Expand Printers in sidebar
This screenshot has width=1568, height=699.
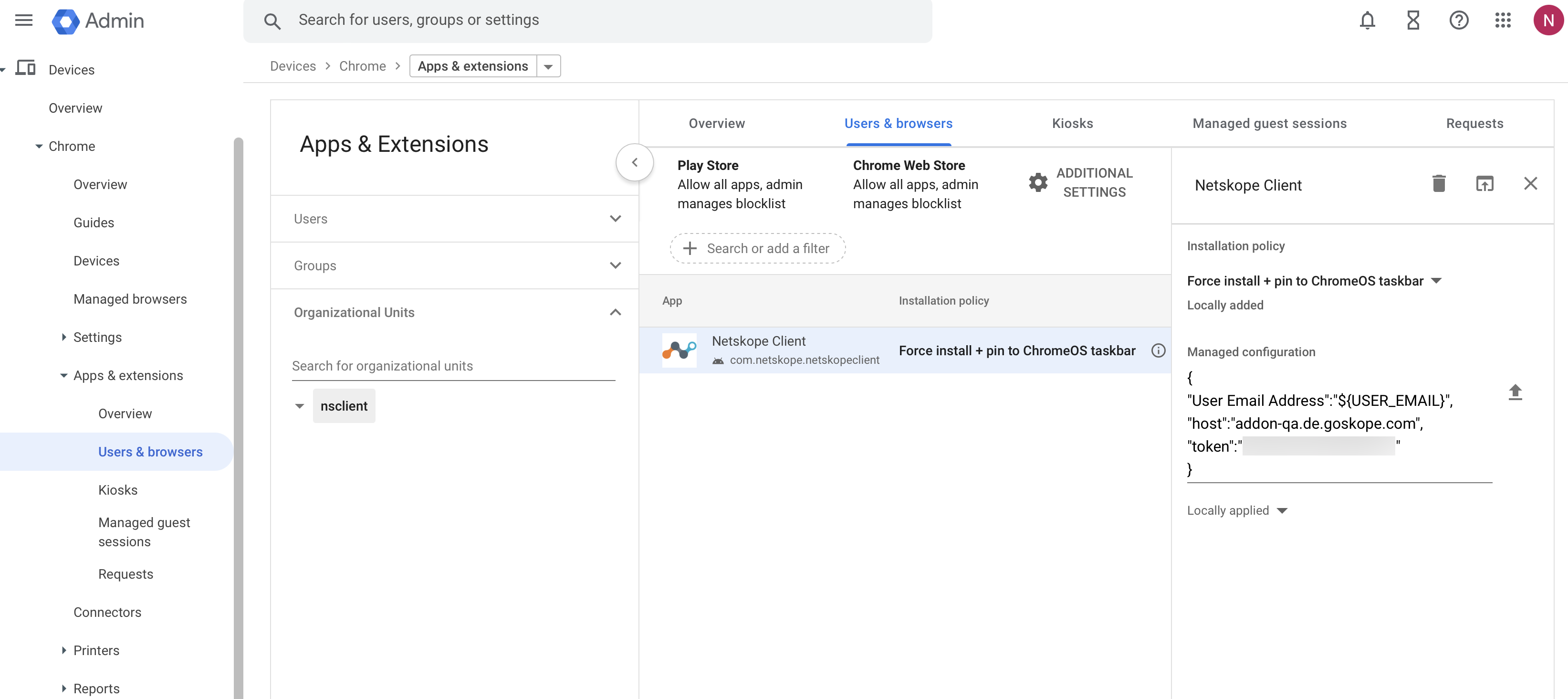point(64,650)
